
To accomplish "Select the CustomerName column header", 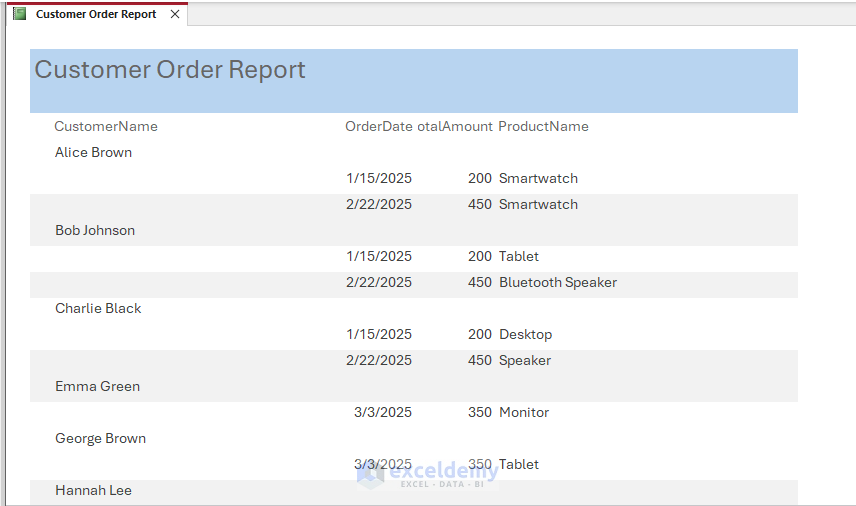I will 106,126.
